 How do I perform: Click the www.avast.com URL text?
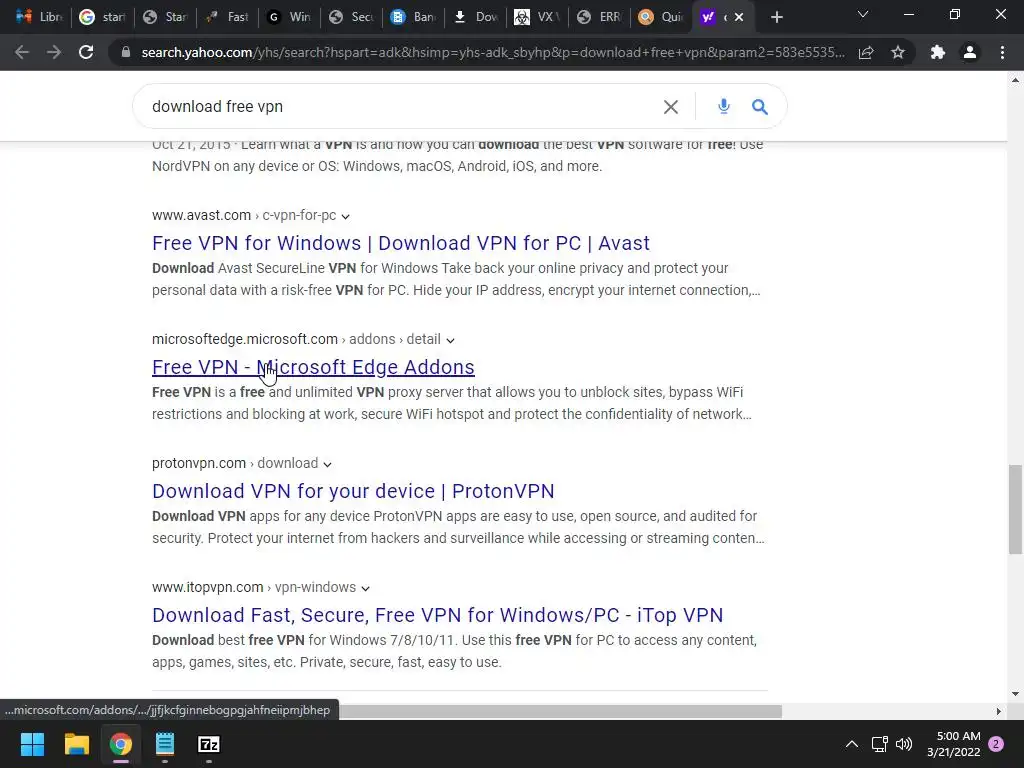pos(201,215)
